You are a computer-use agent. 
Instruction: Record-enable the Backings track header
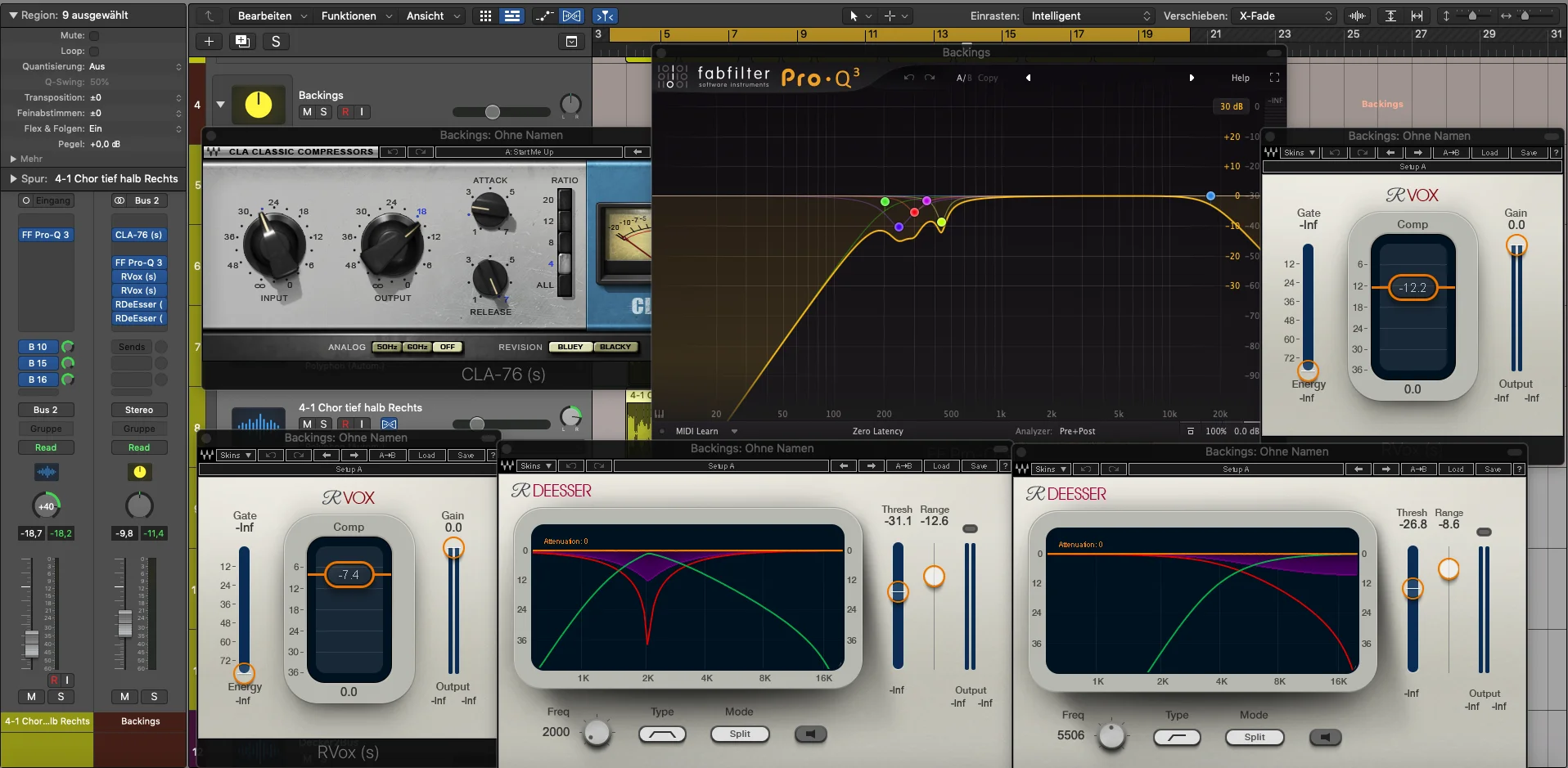click(x=345, y=112)
